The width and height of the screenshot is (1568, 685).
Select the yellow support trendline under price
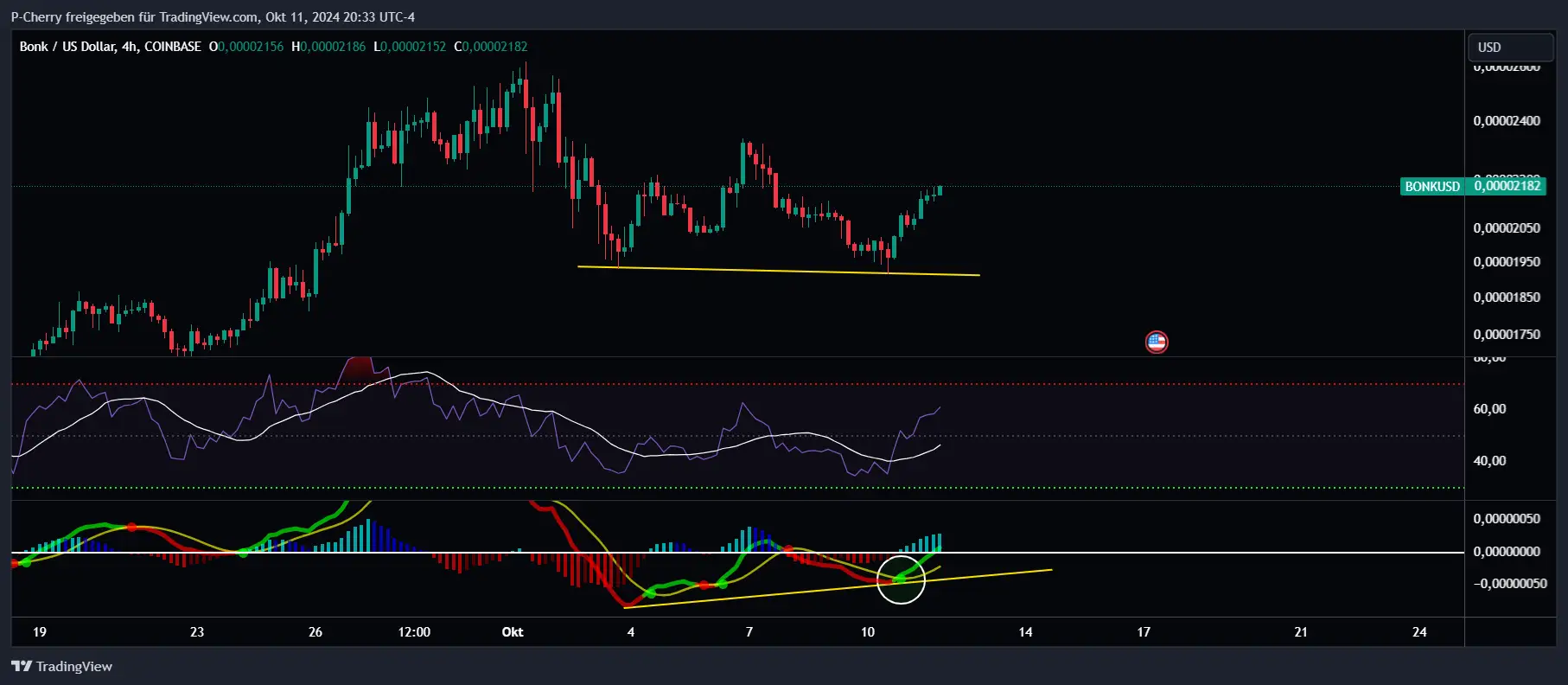778,271
